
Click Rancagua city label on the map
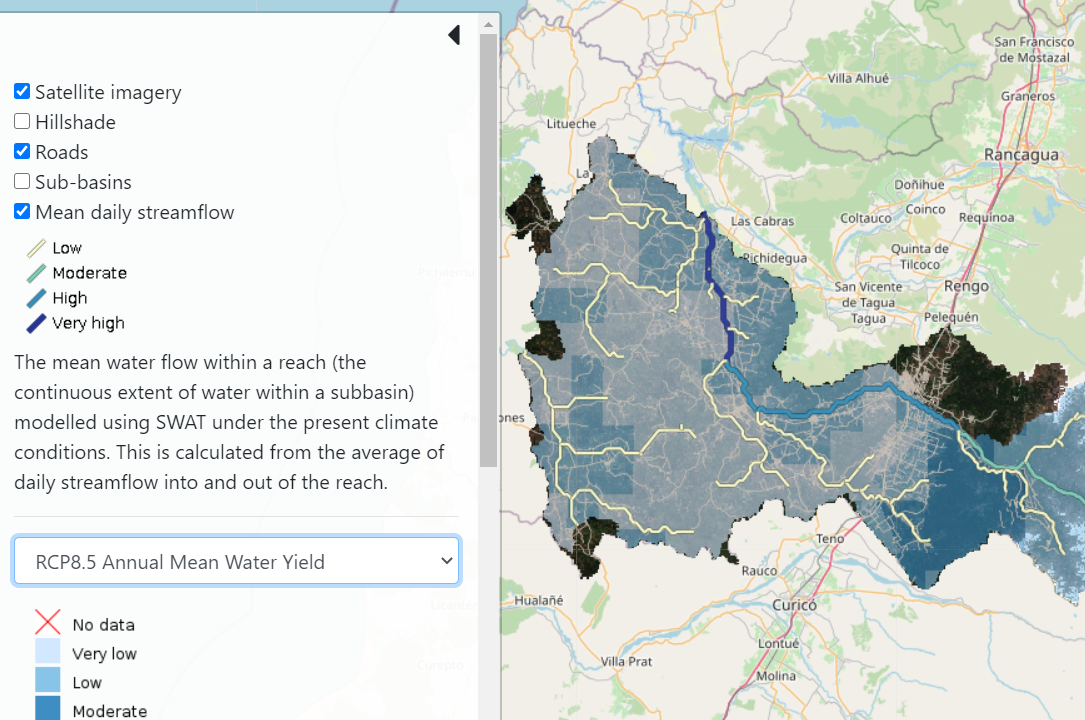[x=1021, y=154]
